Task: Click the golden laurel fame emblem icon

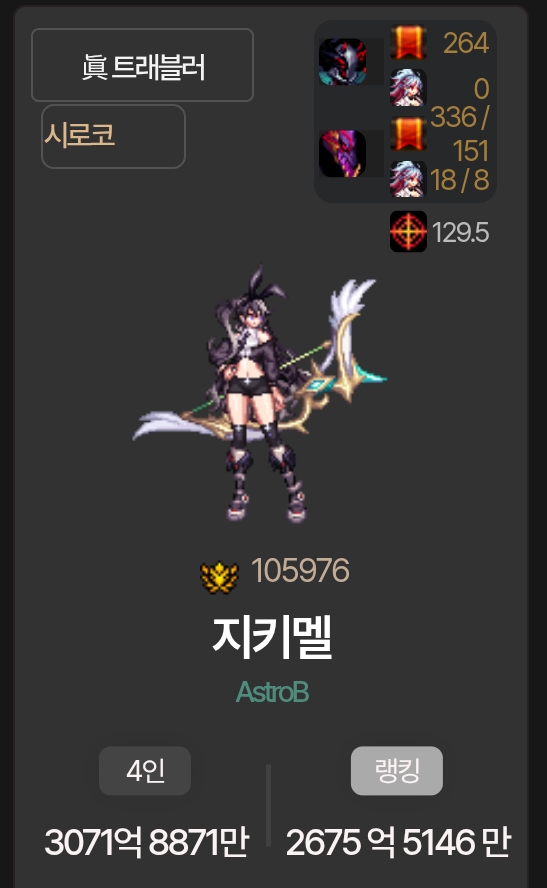Action: pos(220,577)
